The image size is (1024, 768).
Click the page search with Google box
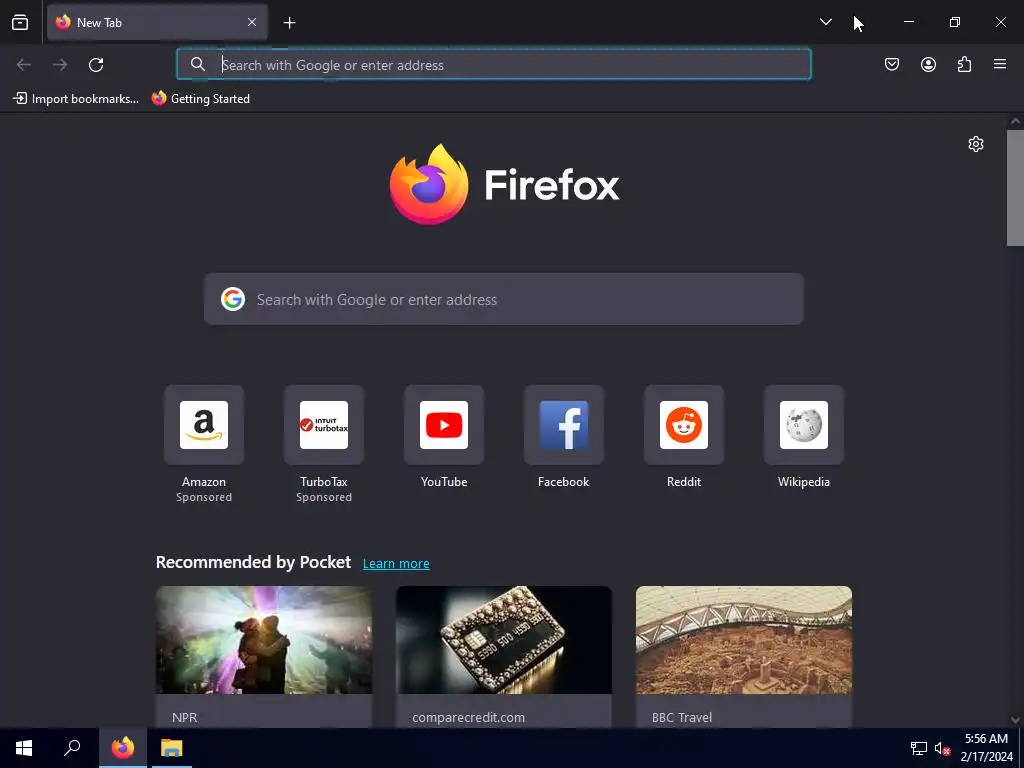[x=504, y=299]
